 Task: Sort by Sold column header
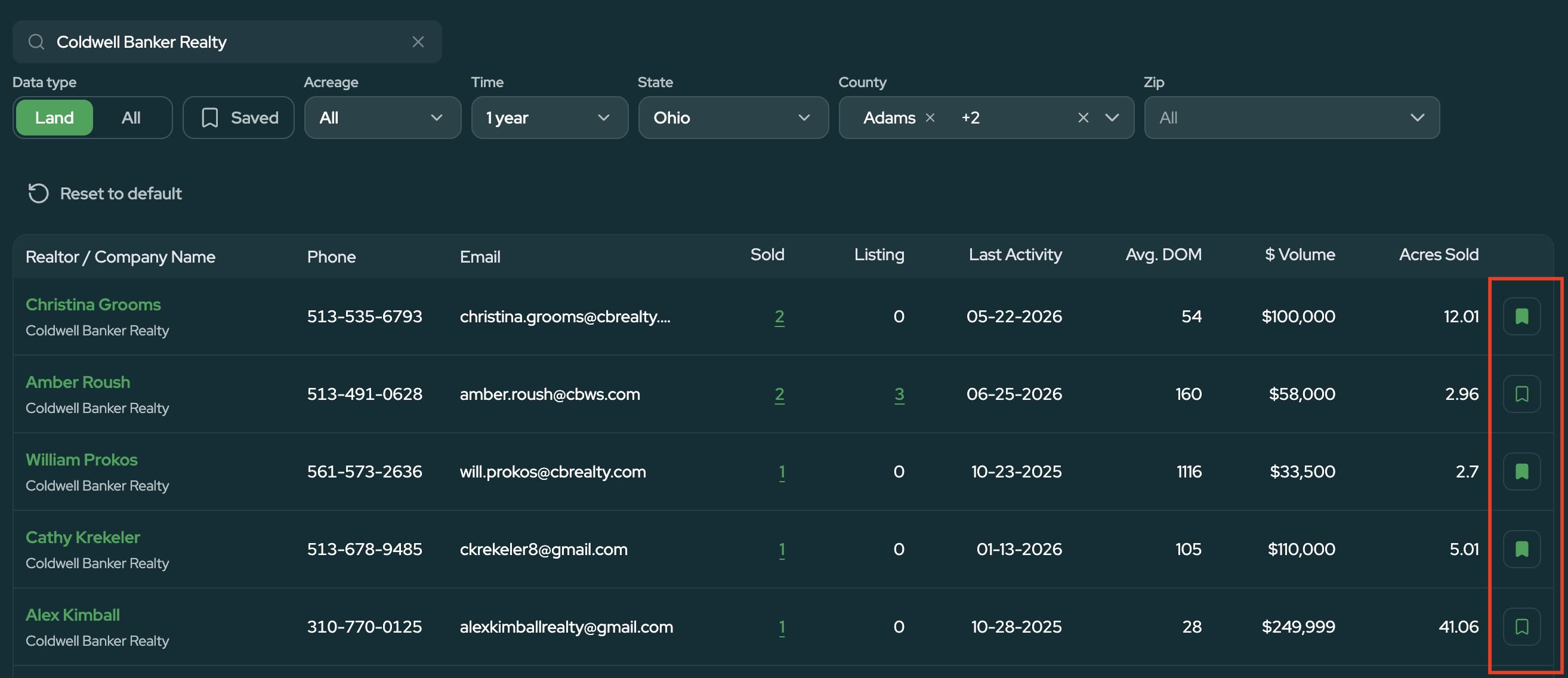pyautogui.click(x=767, y=254)
